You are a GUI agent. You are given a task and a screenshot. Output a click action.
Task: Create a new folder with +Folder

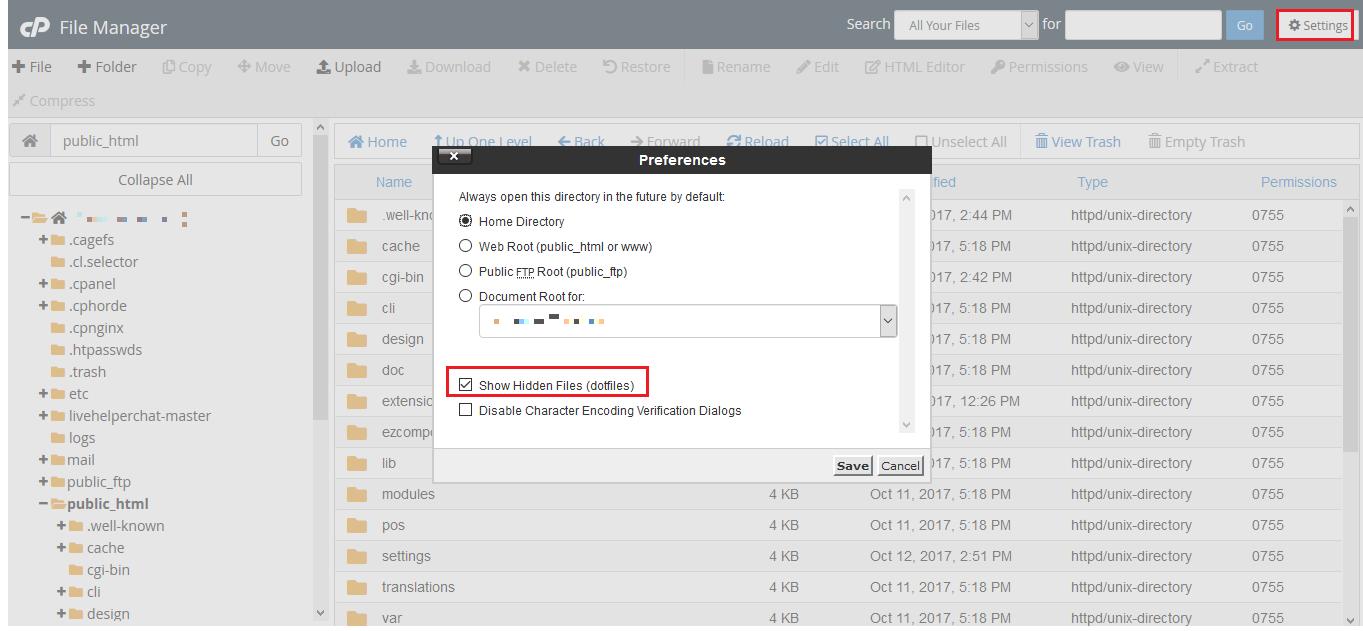point(107,67)
